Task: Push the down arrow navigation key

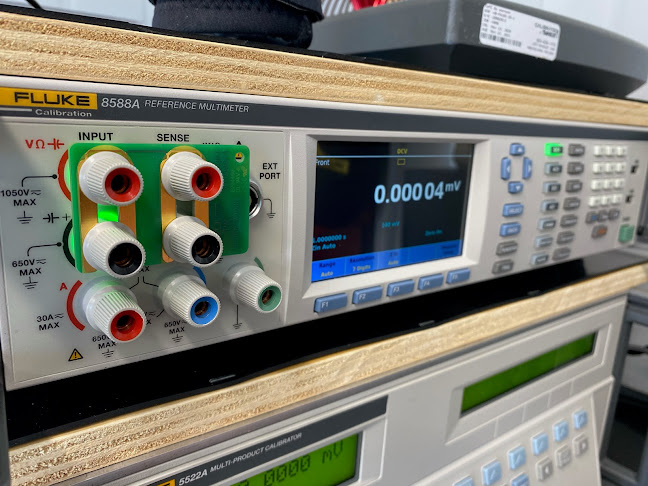Action: click(516, 187)
